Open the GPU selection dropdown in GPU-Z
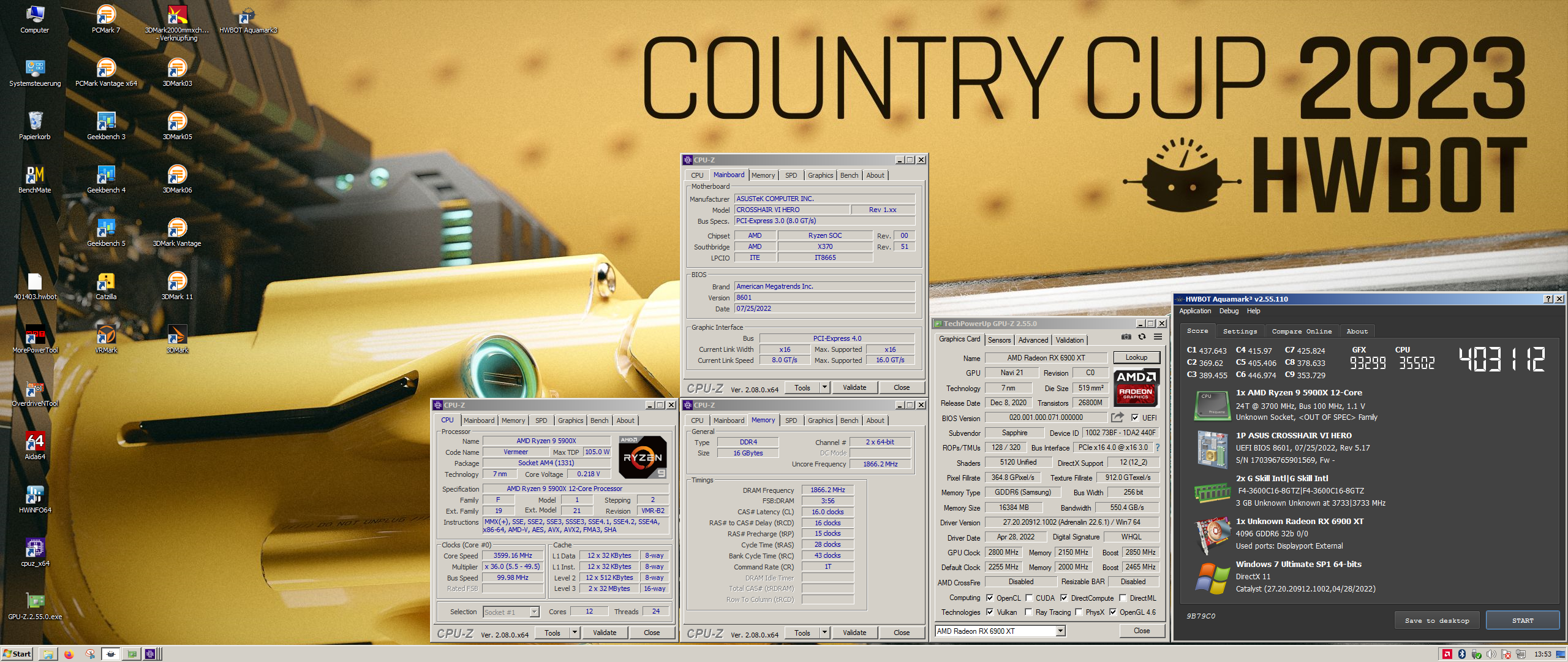The width and height of the screenshot is (1568, 662). coord(1061,631)
